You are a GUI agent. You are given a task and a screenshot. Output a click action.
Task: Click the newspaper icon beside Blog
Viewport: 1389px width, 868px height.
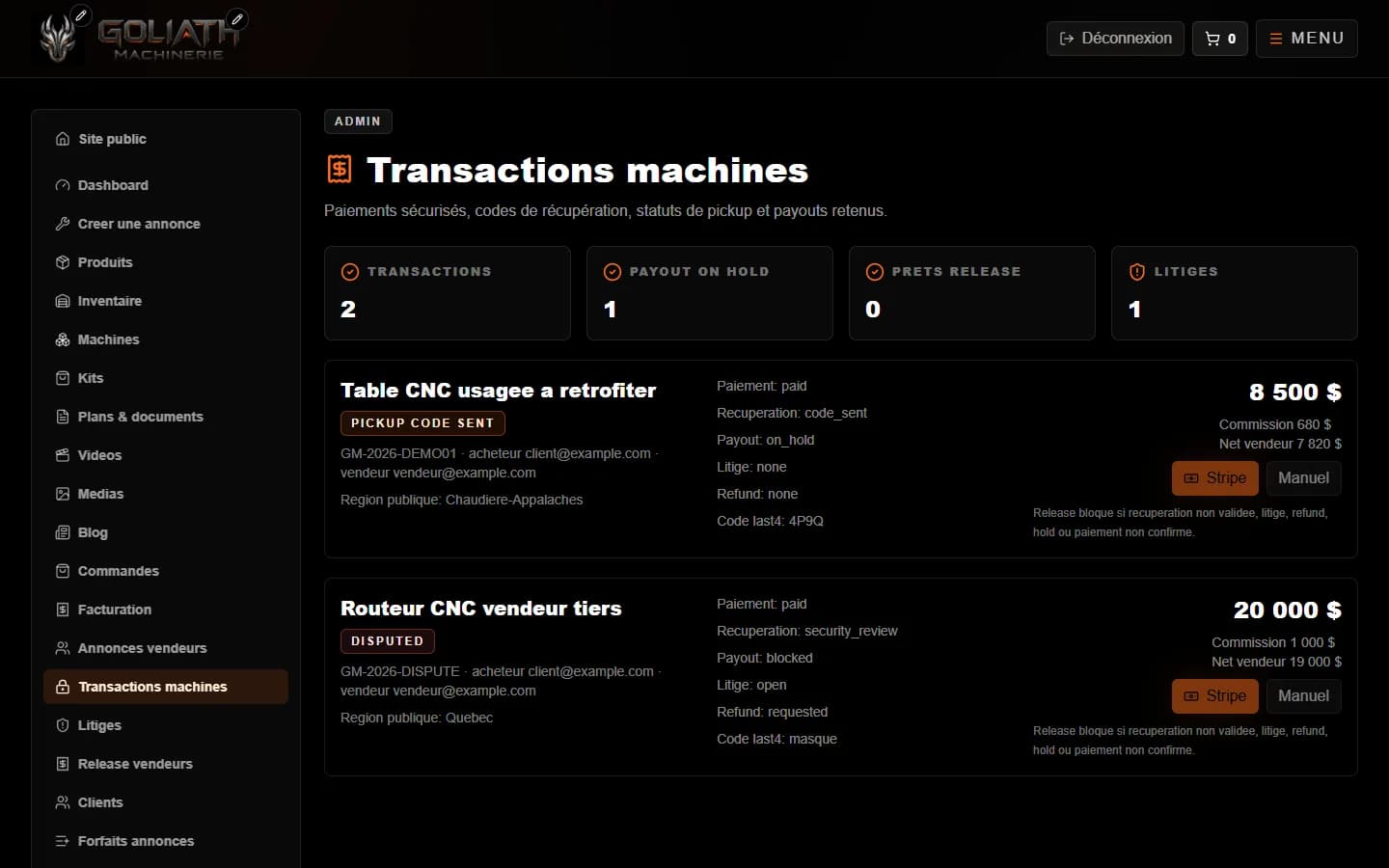(x=63, y=532)
